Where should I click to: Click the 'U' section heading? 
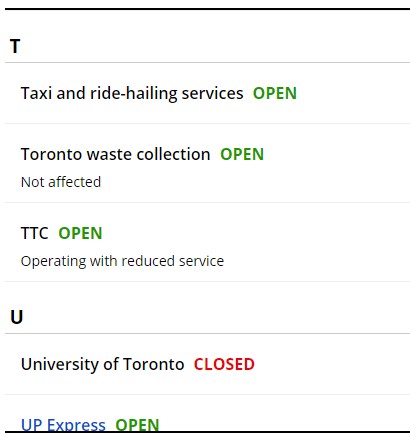pos(16,317)
